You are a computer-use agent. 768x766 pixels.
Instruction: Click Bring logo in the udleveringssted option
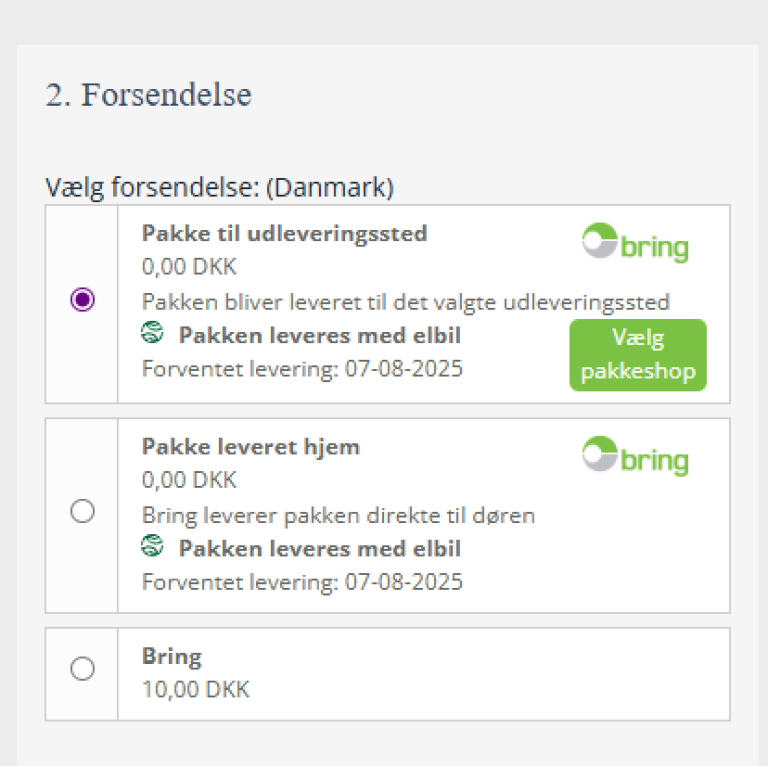click(x=635, y=244)
